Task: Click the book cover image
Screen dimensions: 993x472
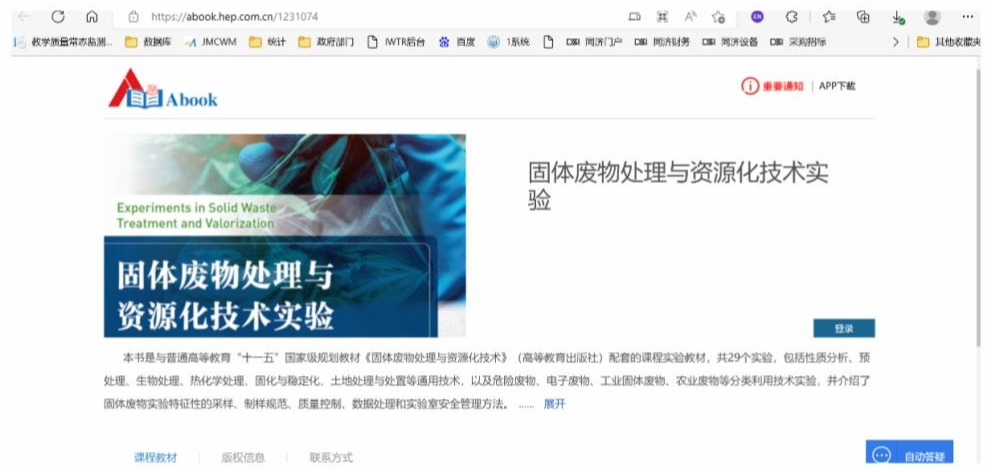Action: coord(284,236)
